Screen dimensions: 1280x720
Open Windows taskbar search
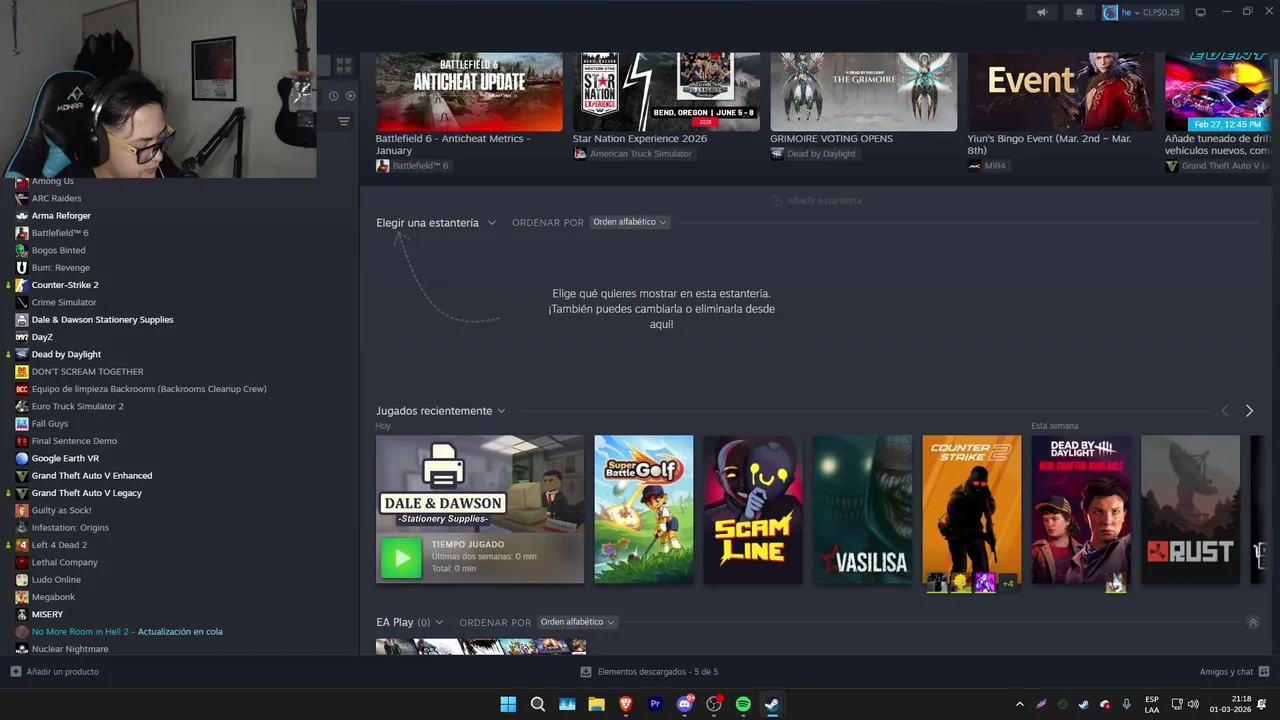click(x=538, y=704)
